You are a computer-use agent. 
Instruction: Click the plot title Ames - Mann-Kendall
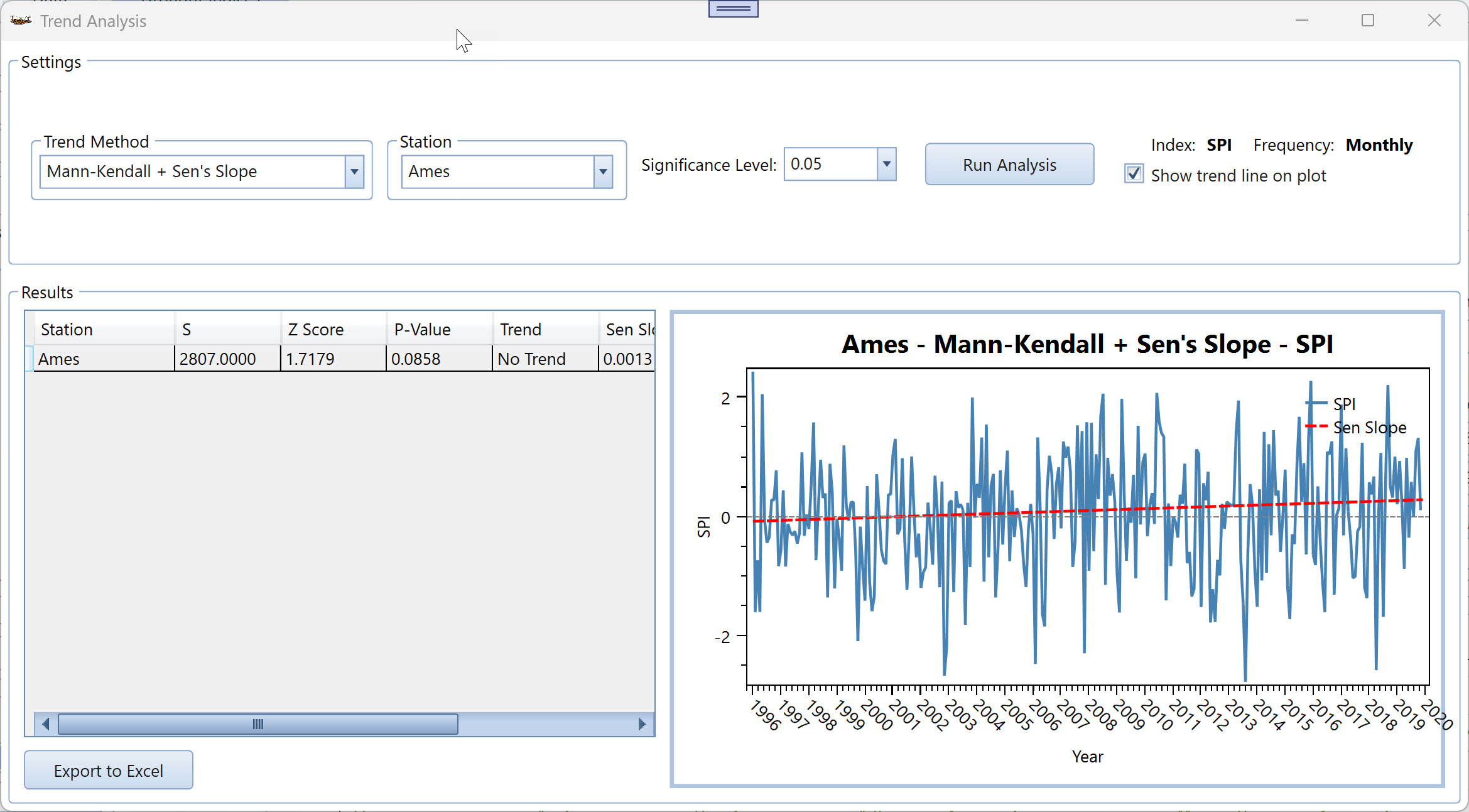coord(1087,344)
